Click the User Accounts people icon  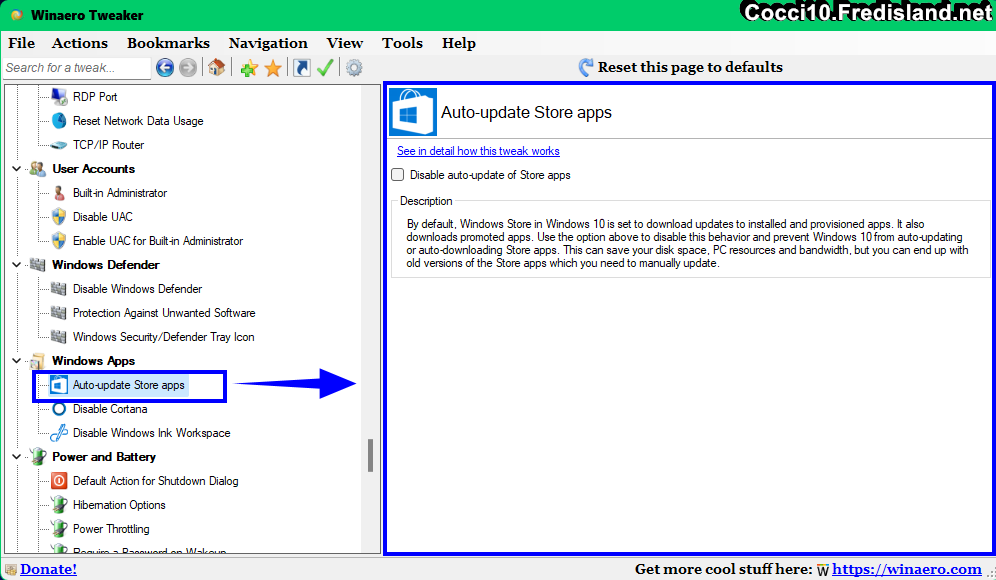[37, 169]
